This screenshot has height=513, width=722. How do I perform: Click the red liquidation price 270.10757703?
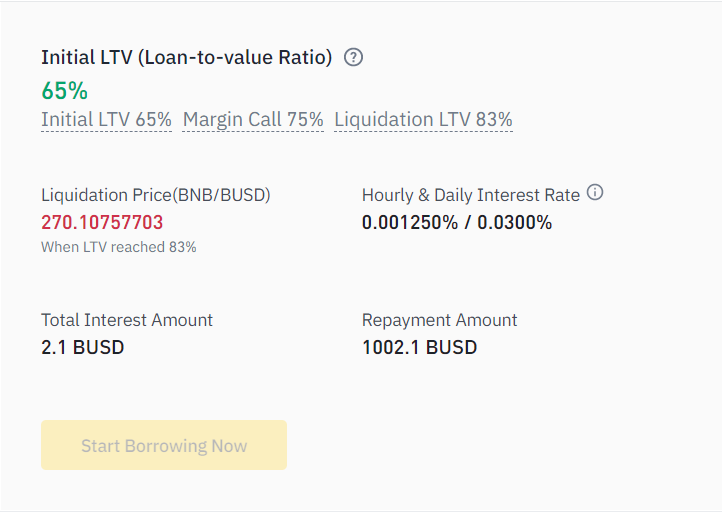[102, 222]
